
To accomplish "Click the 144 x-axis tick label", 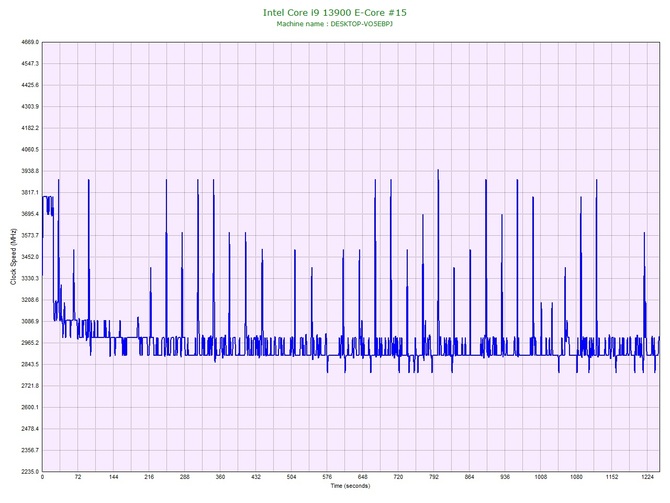I will 114,477.
